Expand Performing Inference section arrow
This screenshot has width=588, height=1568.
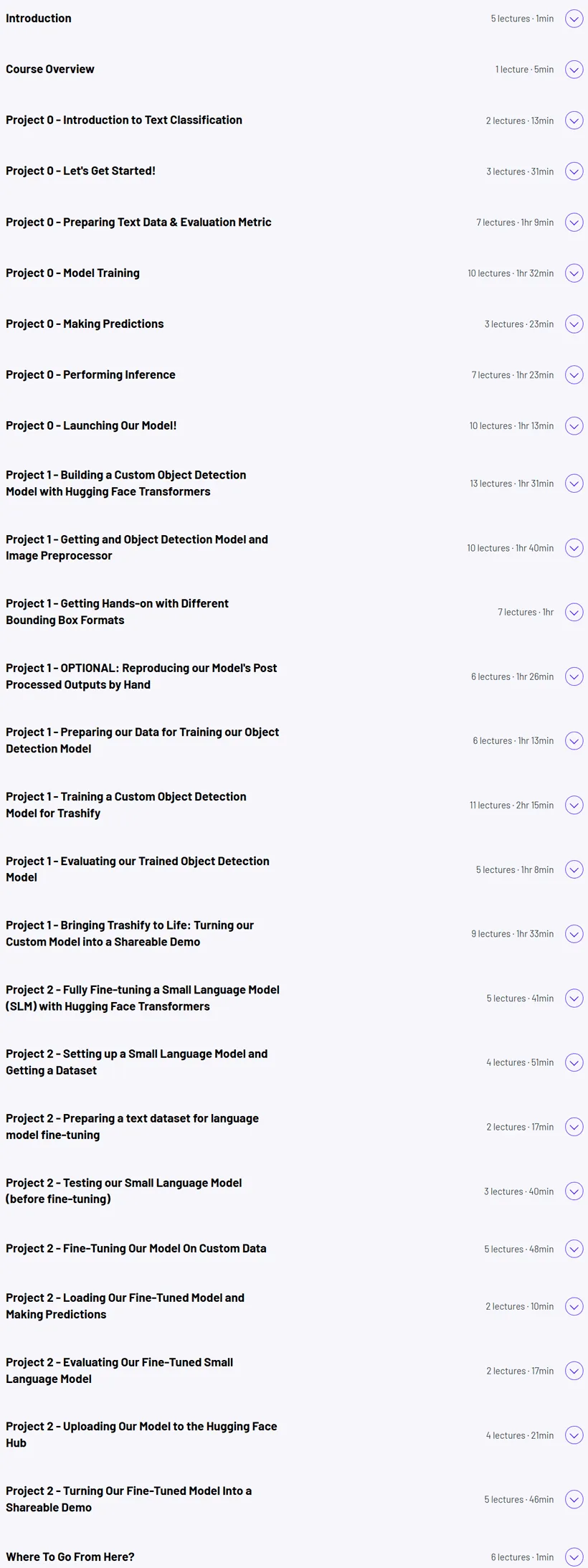click(574, 375)
